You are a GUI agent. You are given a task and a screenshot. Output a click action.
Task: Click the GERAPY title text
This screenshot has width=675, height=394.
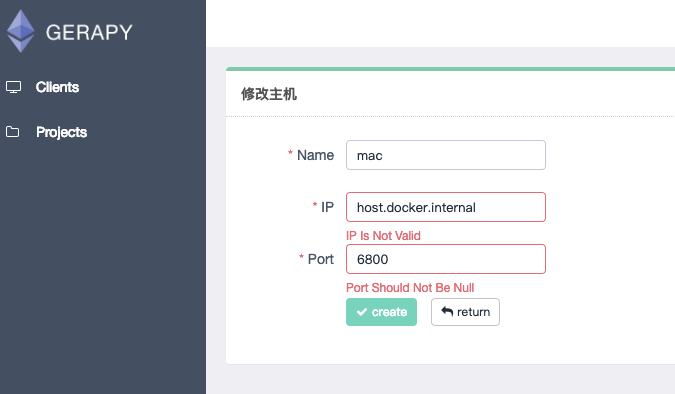click(x=89, y=33)
